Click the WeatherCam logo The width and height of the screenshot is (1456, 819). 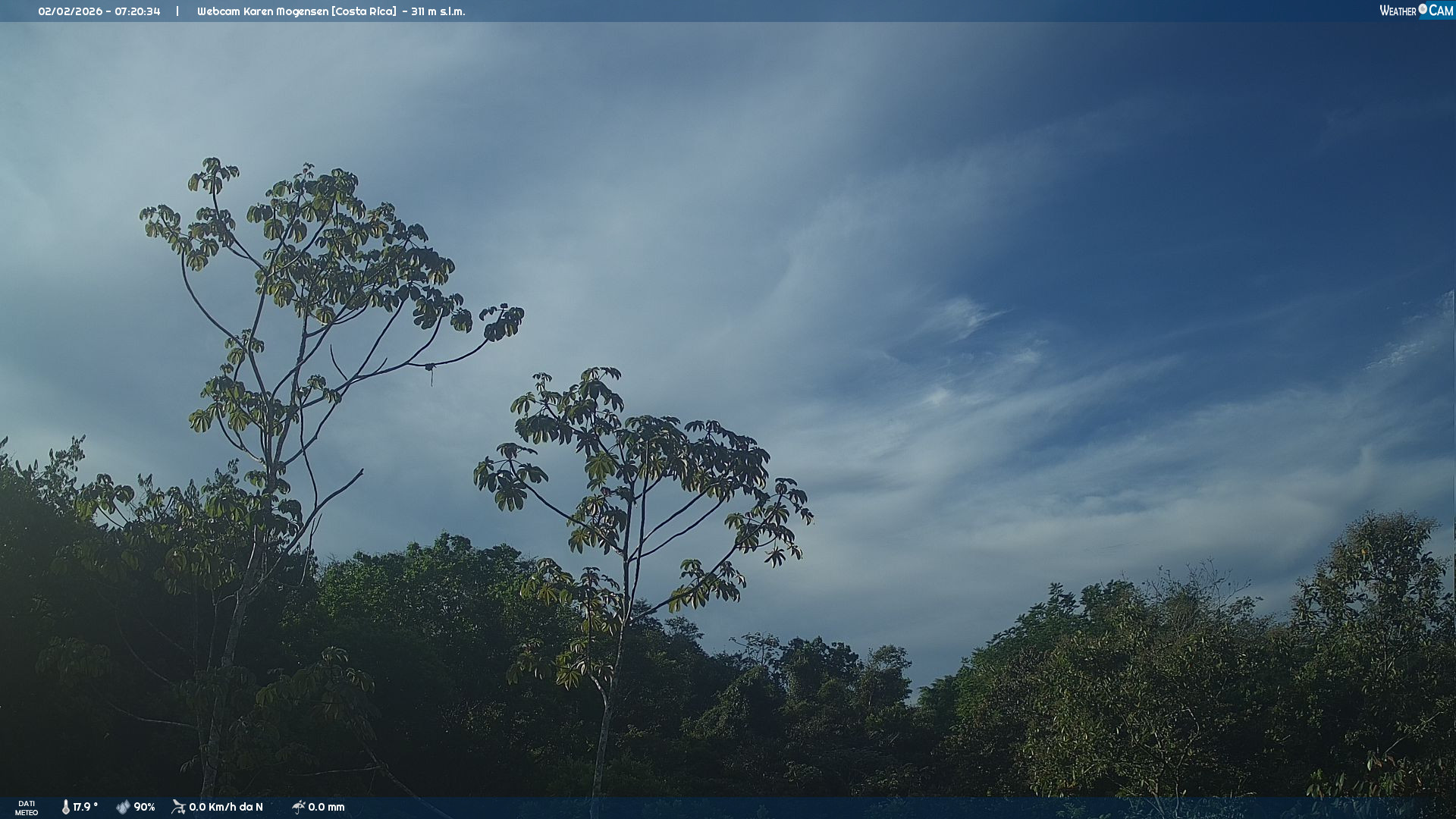coord(1416,11)
